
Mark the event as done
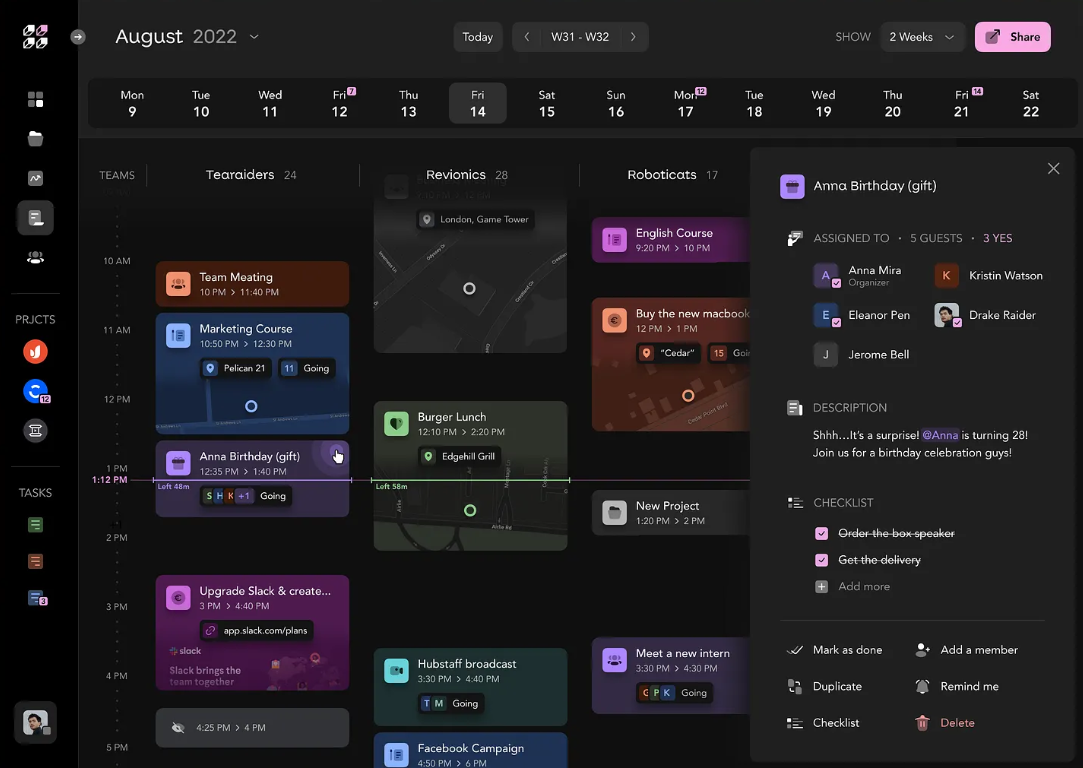[x=835, y=650]
